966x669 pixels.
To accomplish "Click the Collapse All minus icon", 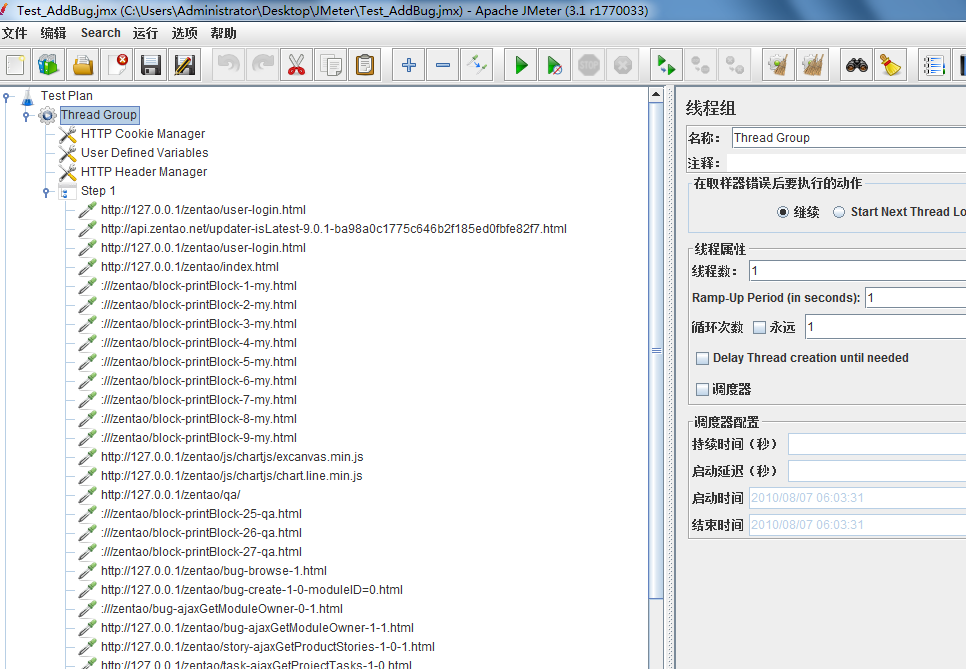I will (x=443, y=65).
